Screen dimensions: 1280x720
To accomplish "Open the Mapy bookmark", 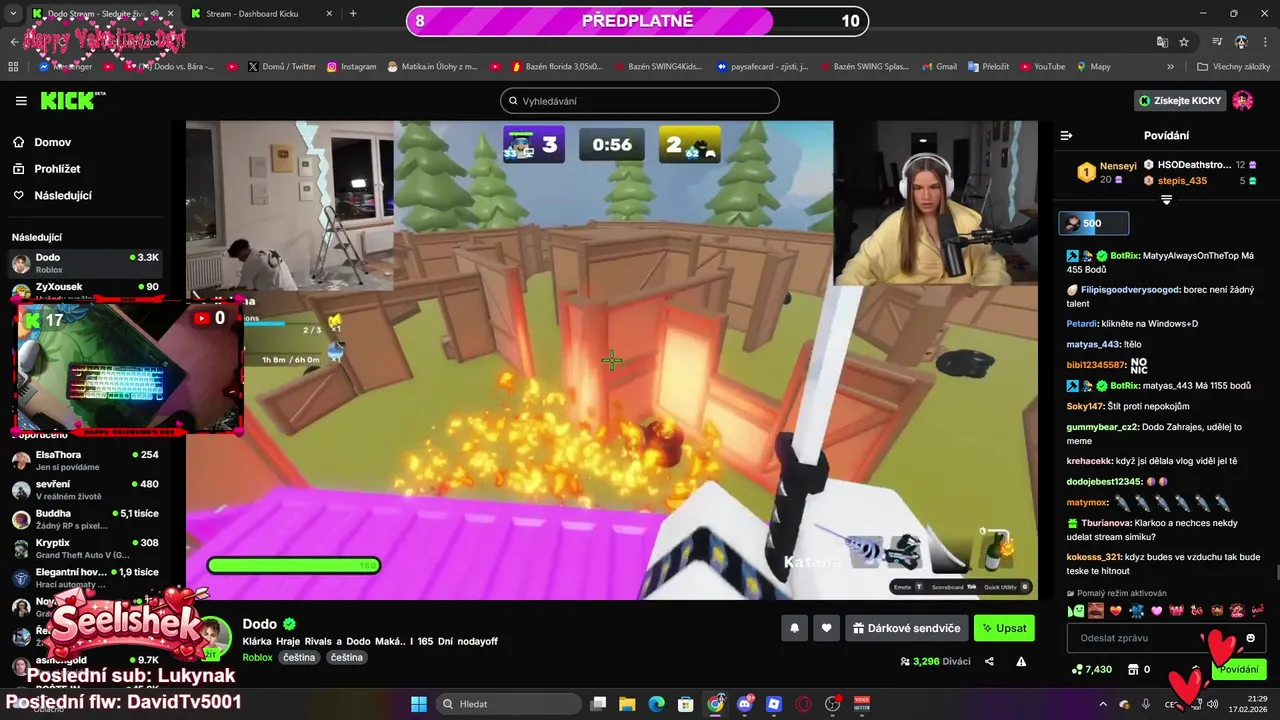I will tap(1093, 66).
